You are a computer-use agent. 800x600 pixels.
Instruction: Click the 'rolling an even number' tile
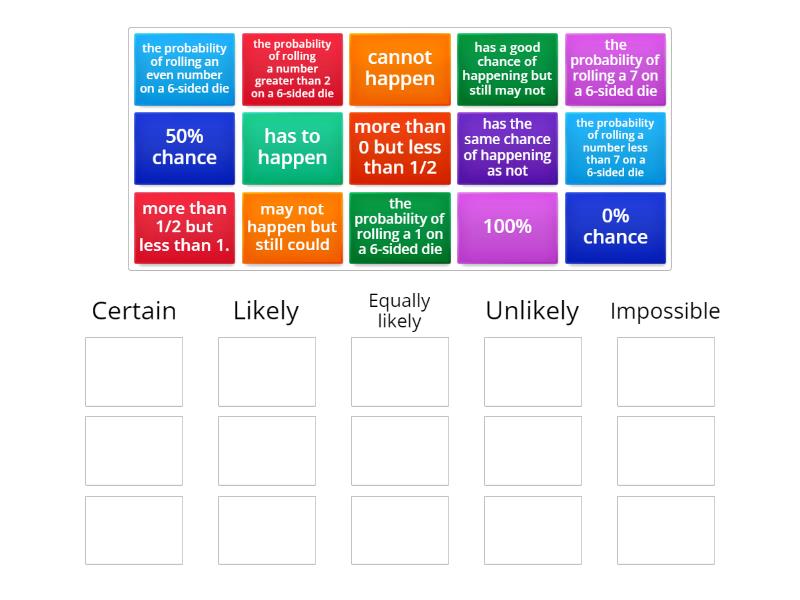click(x=184, y=69)
